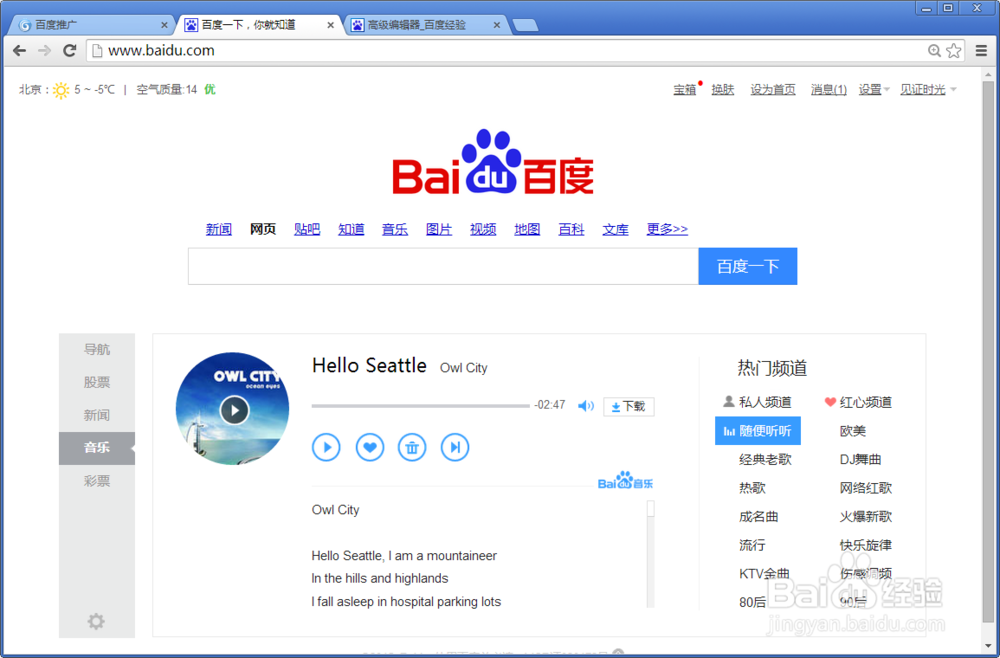Go back with the browser back arrow

[20, 50]
